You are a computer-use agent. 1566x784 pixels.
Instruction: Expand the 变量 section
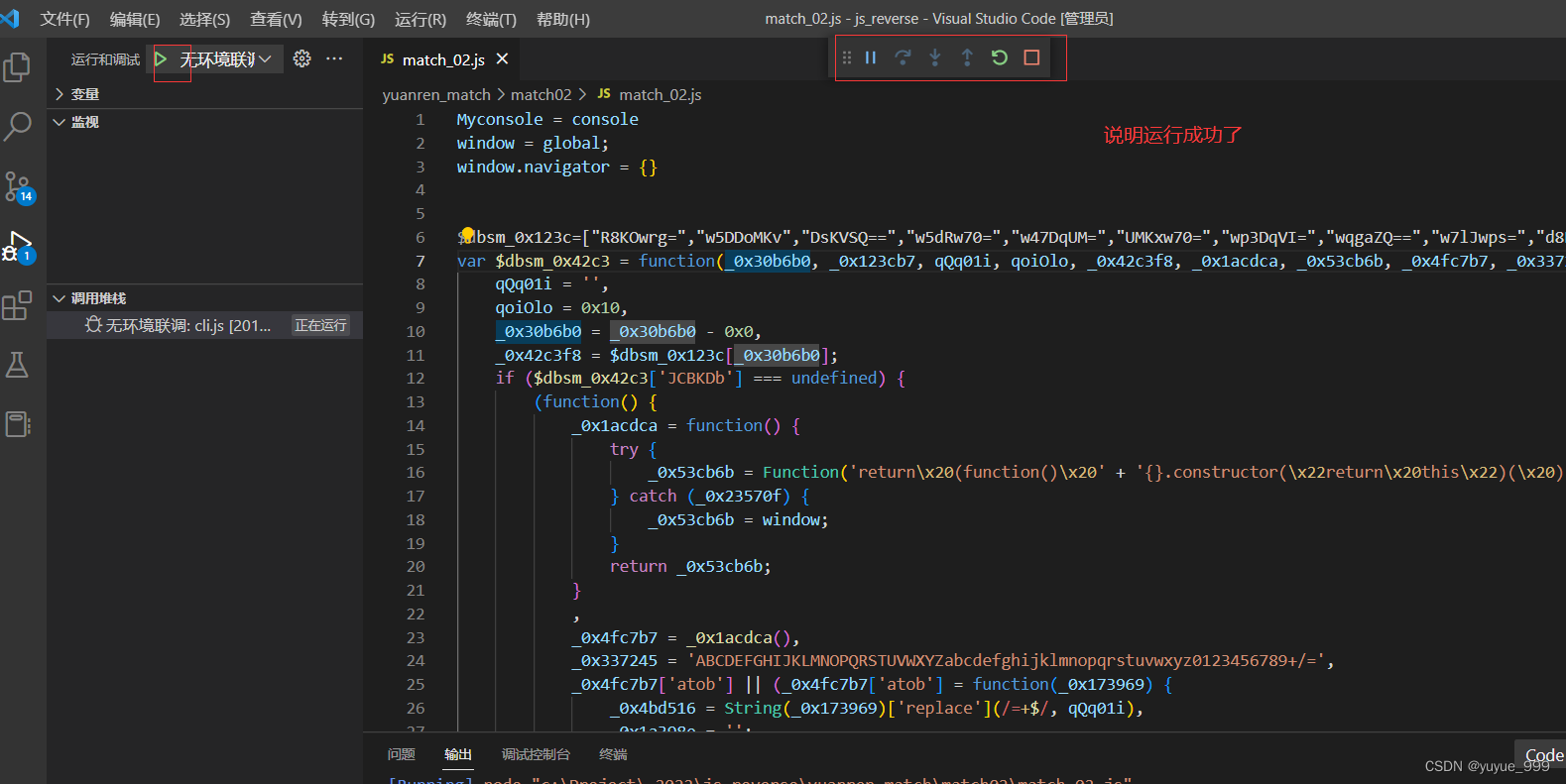tap(204, 94)
